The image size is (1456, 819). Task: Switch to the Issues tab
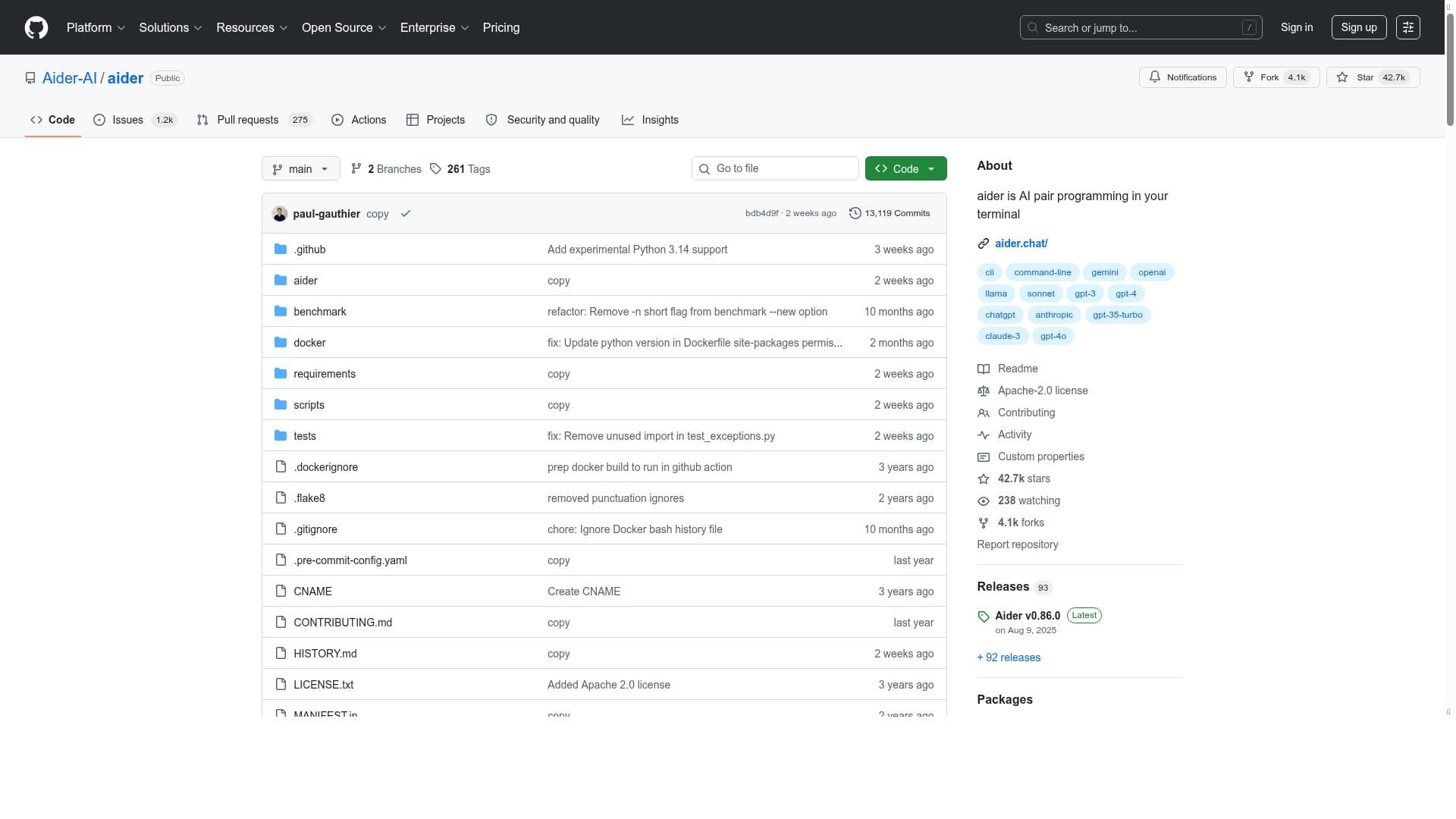(x=127, y=121)
